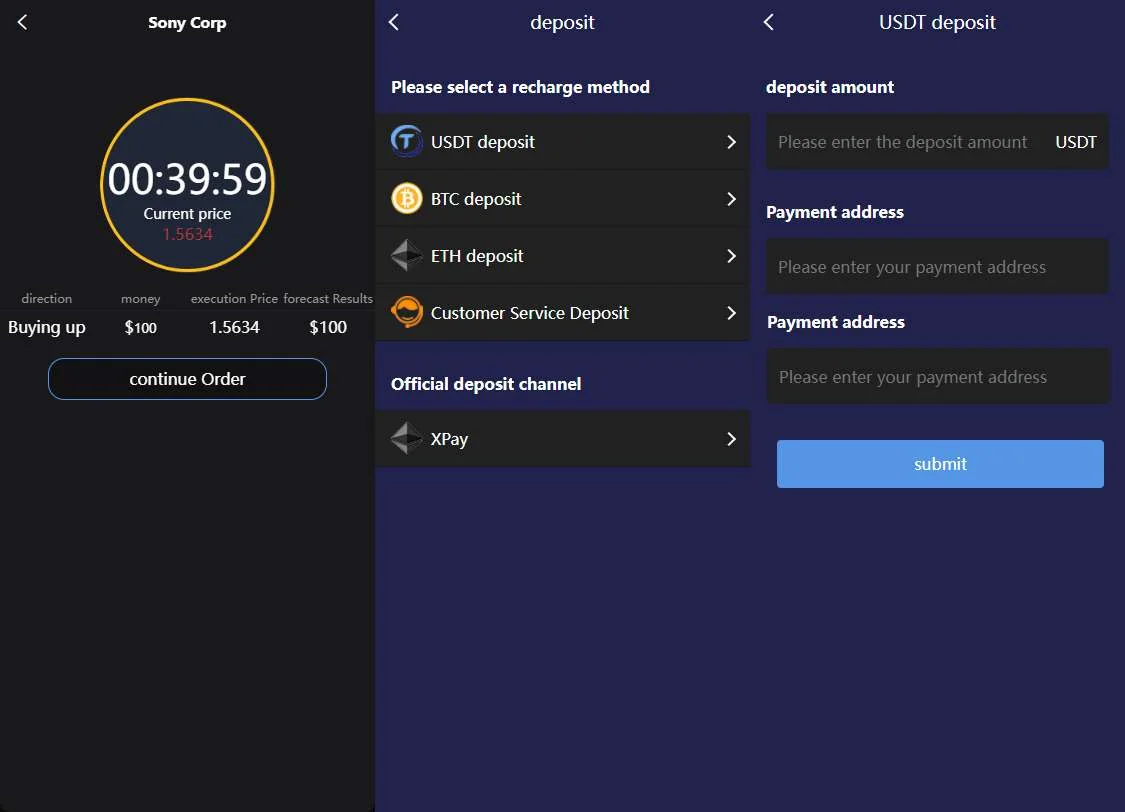Choose the BTC deposit option label
This screenshot has width=1125, height=812.
pos(476,199)
